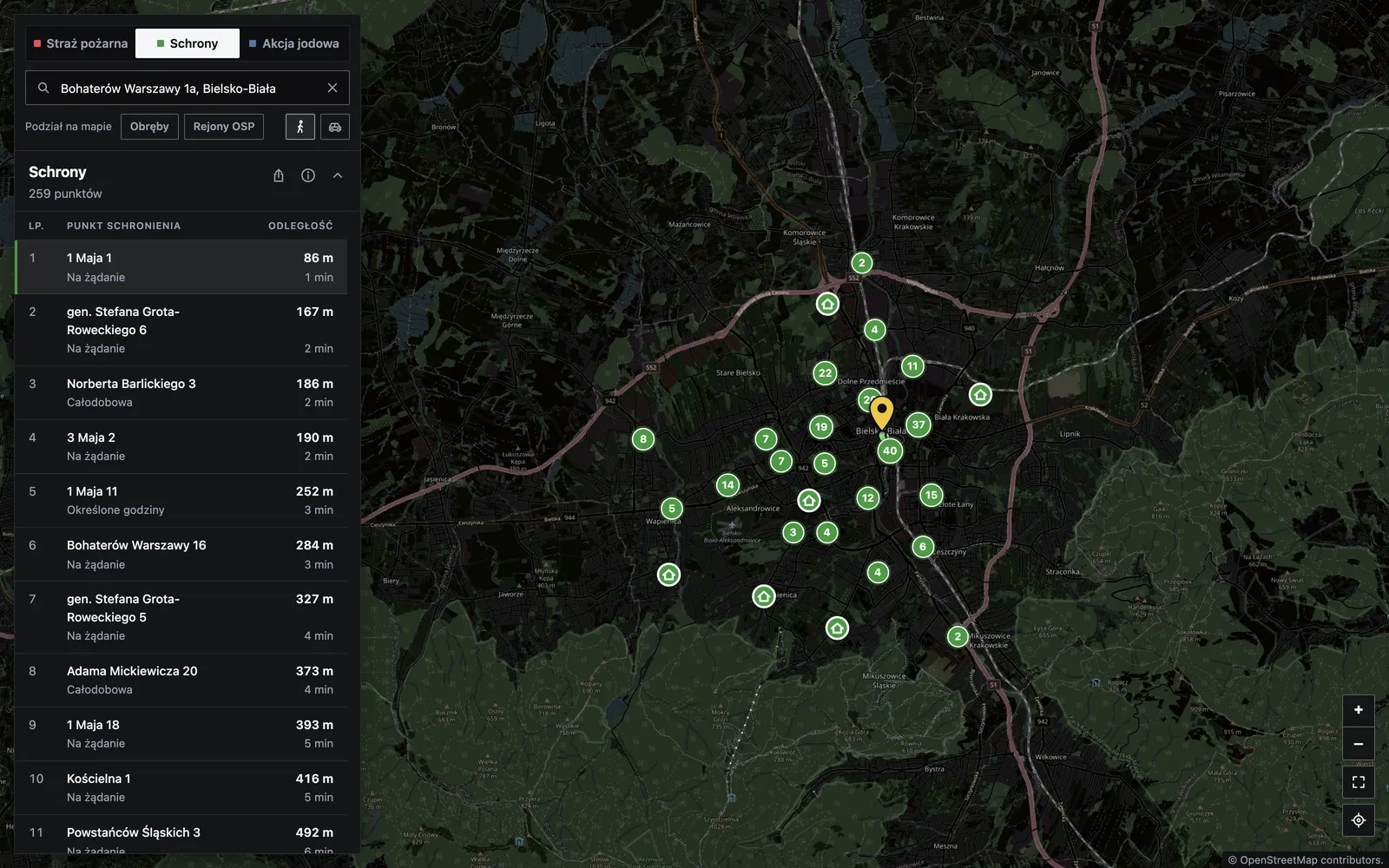Select walking travel mode
Image resolution: width=1389 pixels, height=868 pixels.
tap(300, 127)
